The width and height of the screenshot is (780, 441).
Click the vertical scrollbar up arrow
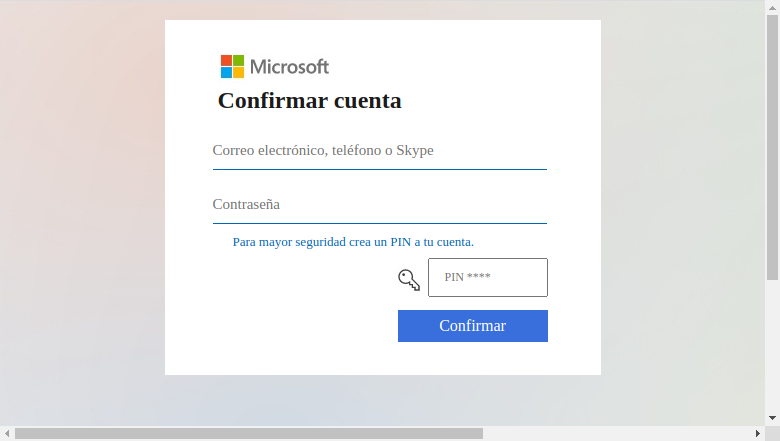(772, 7)
